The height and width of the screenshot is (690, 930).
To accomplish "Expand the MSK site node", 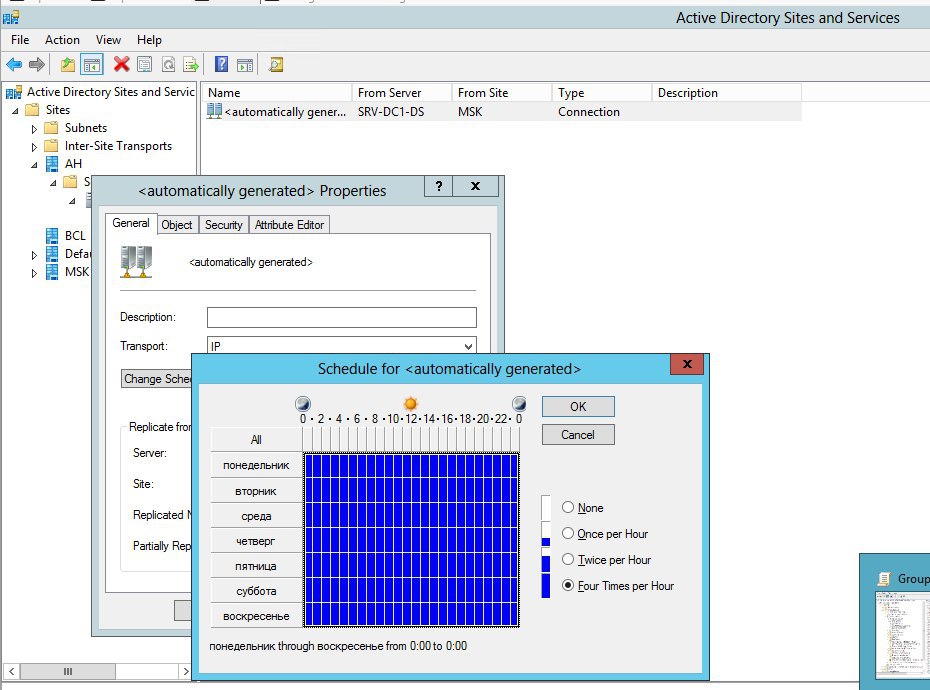I will 34,273.
